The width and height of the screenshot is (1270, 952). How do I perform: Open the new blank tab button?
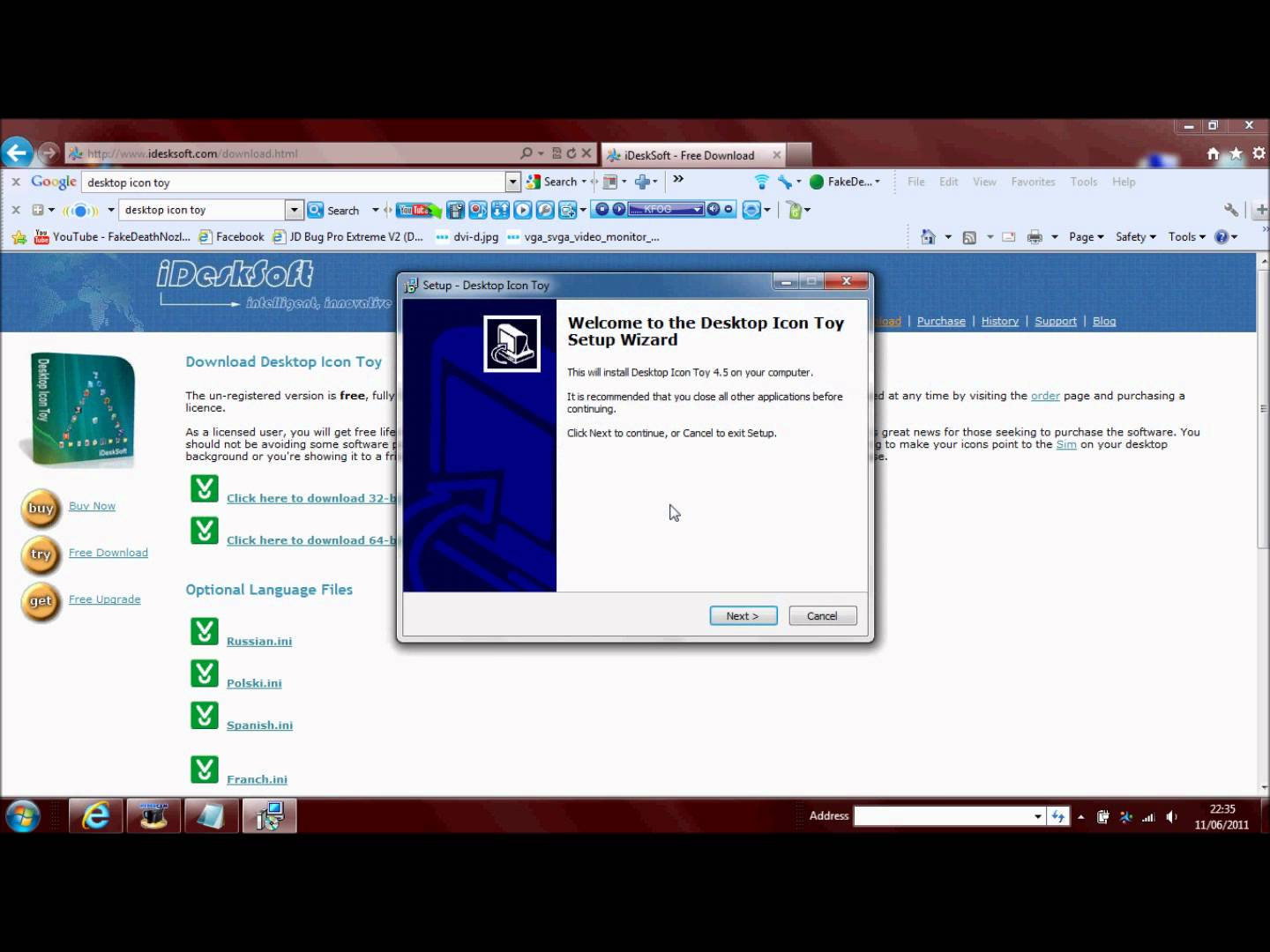[x=799, y=155]
